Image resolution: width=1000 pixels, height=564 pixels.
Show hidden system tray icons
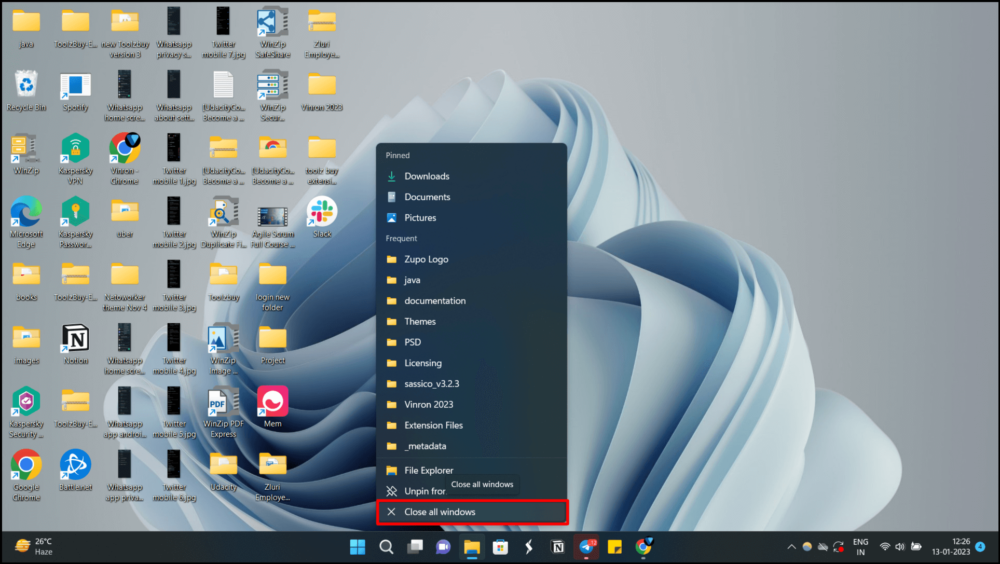pos(791,547)
